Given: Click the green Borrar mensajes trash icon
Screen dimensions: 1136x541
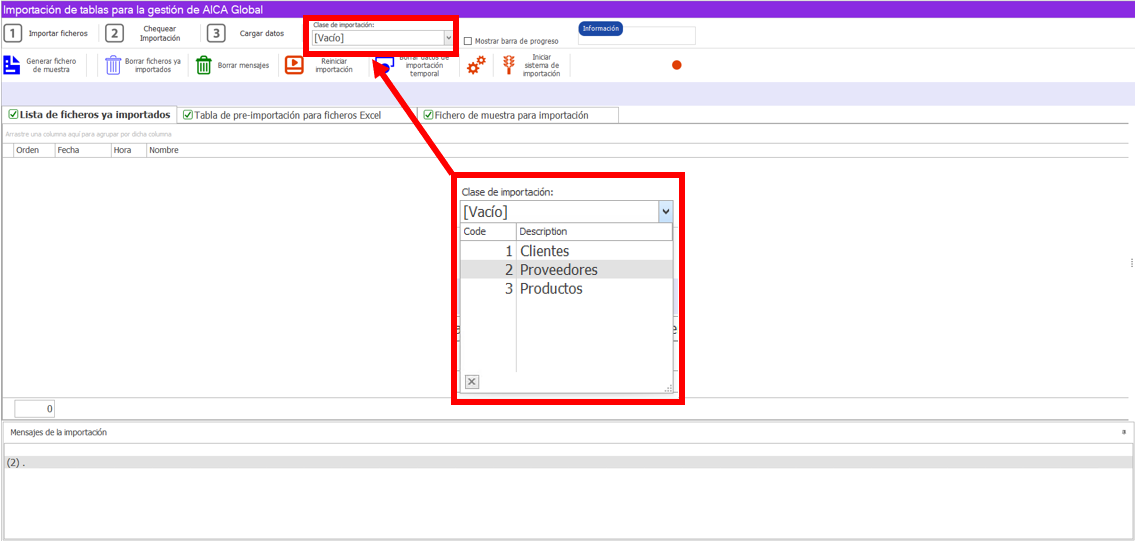Looking at the screenshot, I should 203,65.
